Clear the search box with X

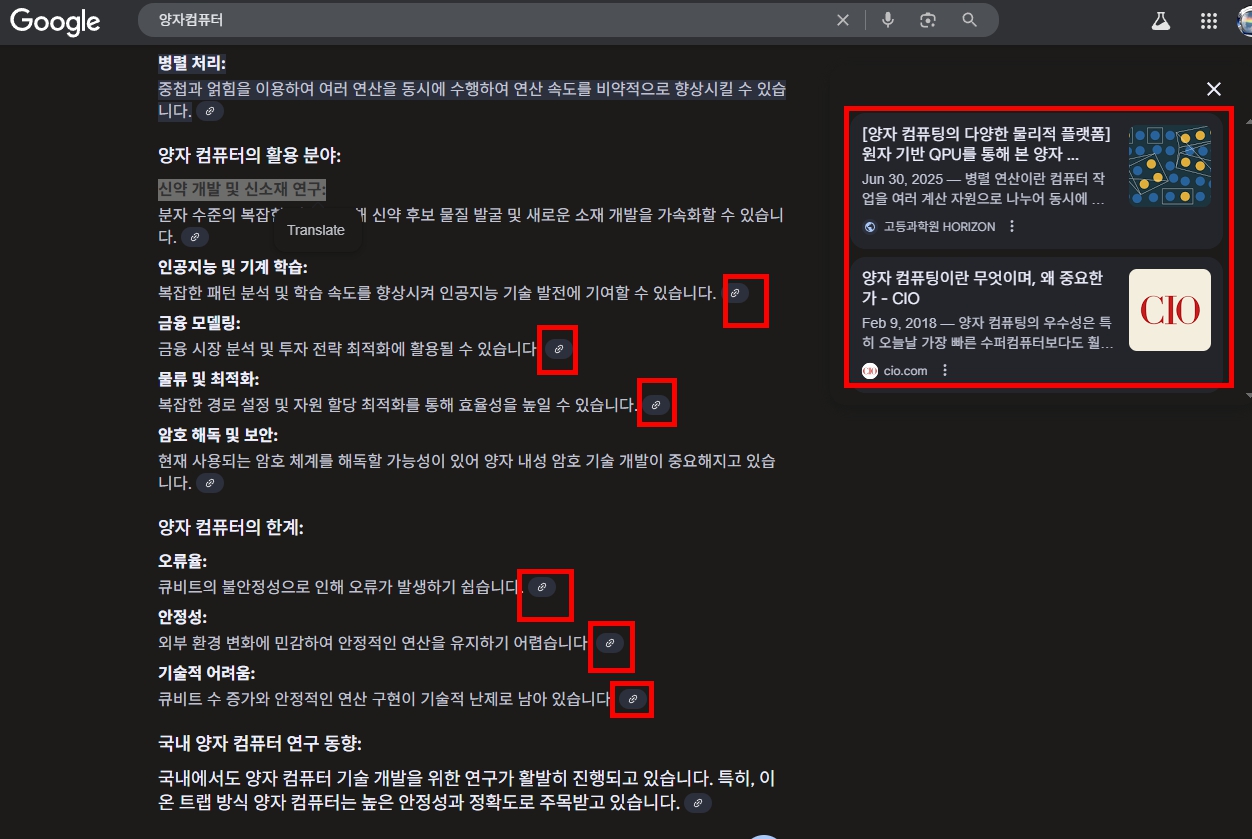[843, 20]
